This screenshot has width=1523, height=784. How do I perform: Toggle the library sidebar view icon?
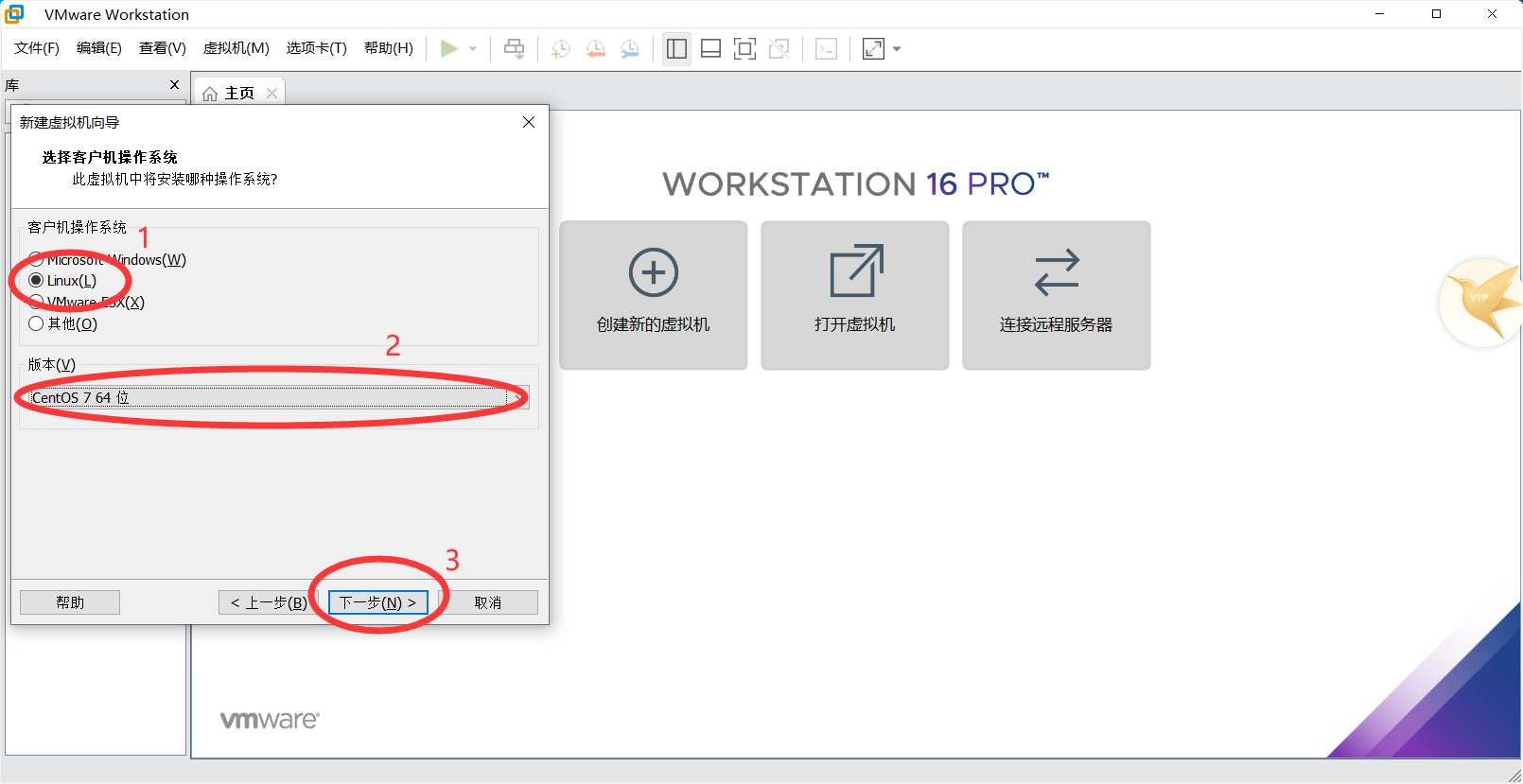676,48
